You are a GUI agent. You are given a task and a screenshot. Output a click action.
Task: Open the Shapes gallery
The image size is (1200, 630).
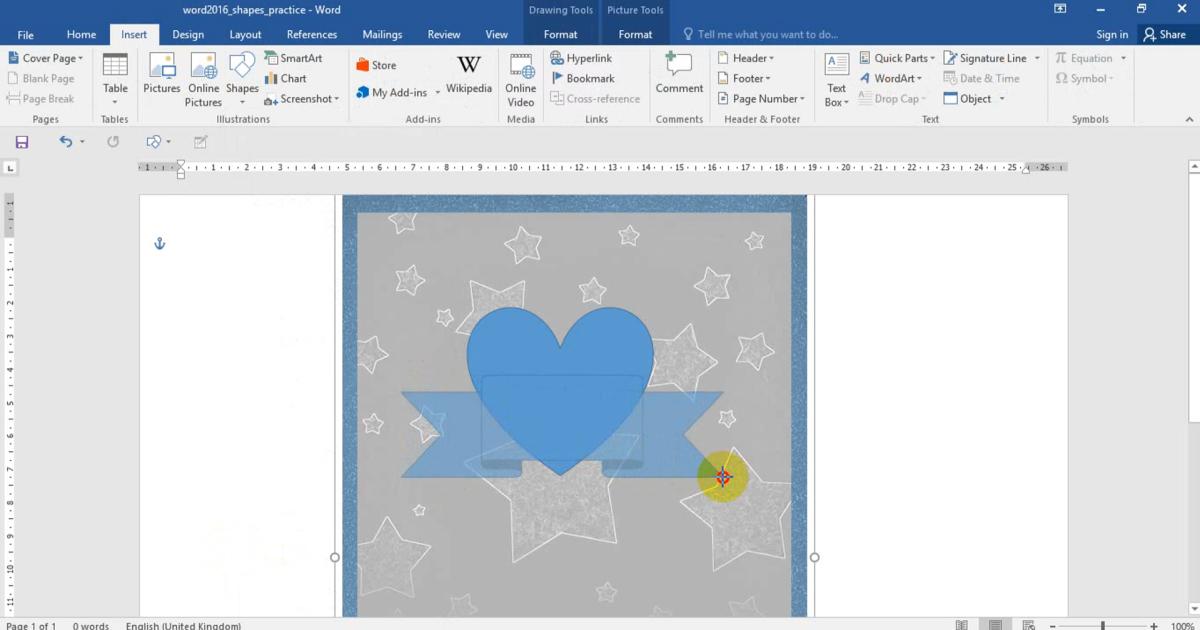click(x=242, y=79)
